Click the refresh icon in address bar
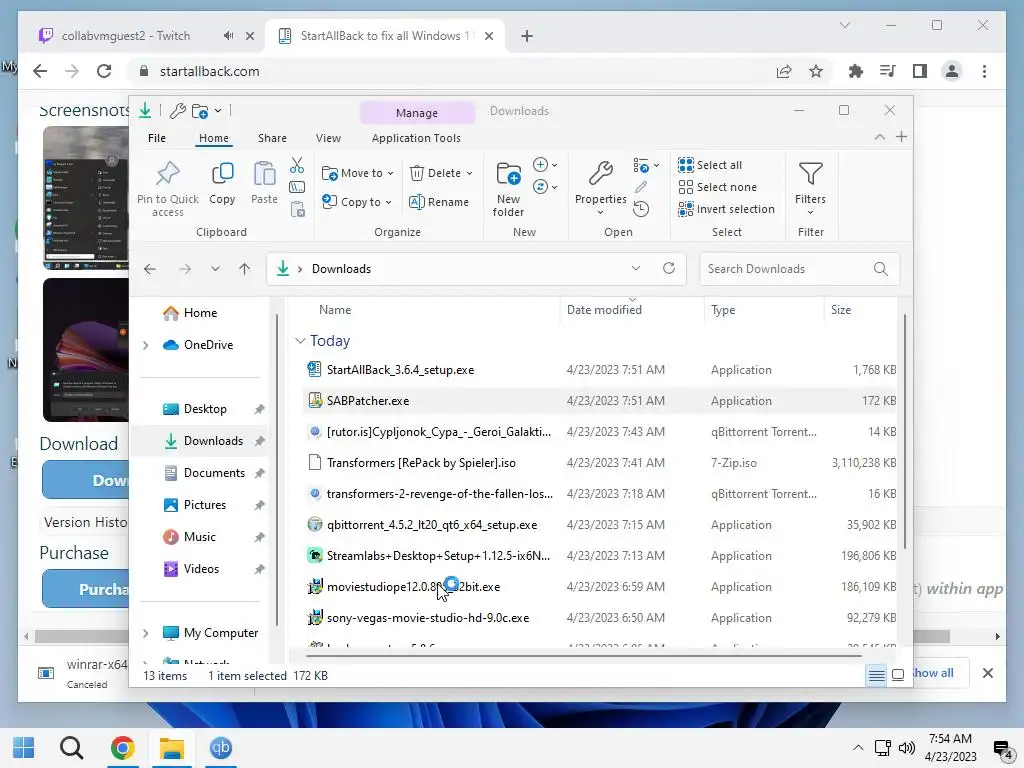This screenshot has height=768, width=1024. coord(669,268)
